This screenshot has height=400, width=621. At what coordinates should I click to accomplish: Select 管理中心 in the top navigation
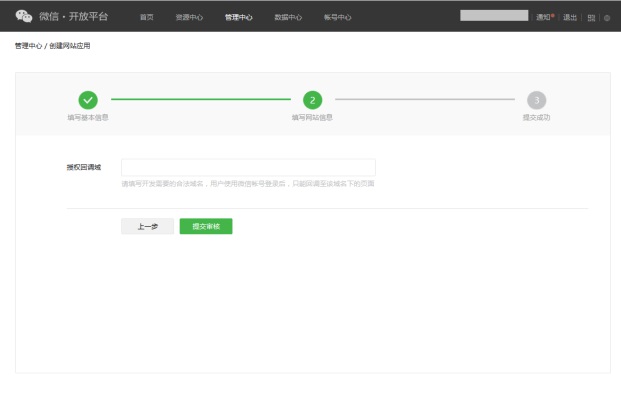(x=238, y=17)
